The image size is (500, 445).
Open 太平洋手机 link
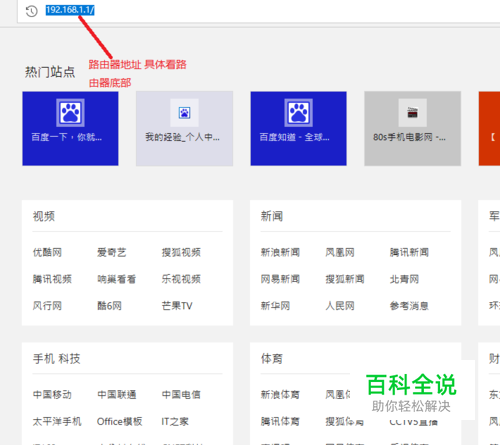(57, 421)
